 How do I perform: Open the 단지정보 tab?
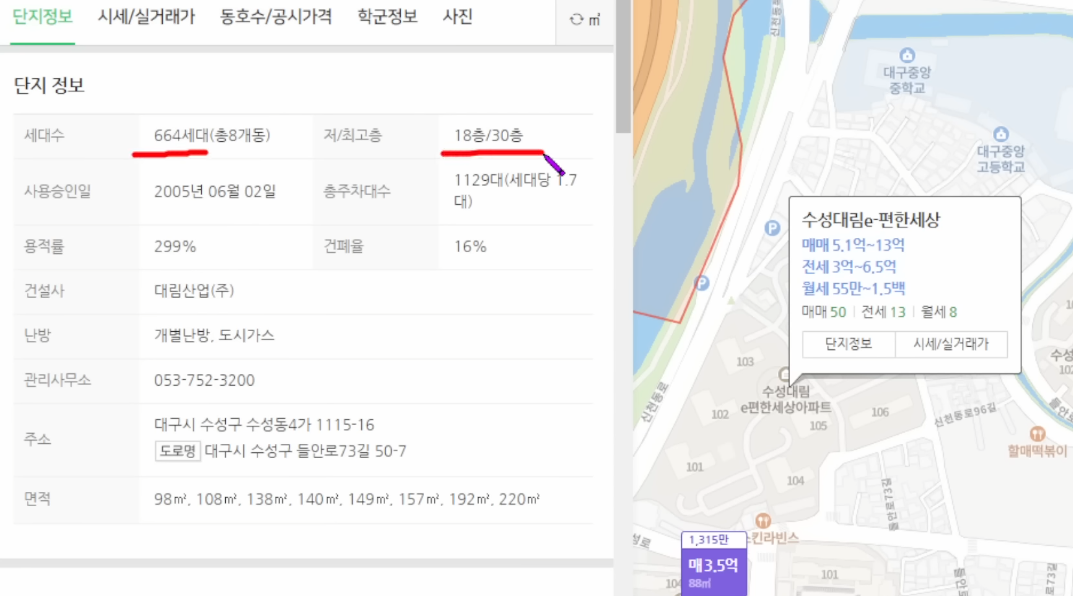pos(42,17)
